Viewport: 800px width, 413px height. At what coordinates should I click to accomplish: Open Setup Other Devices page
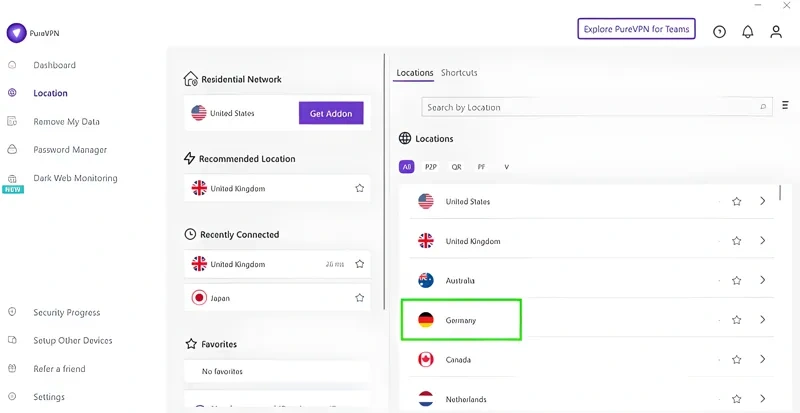click(x=72, y=341)
